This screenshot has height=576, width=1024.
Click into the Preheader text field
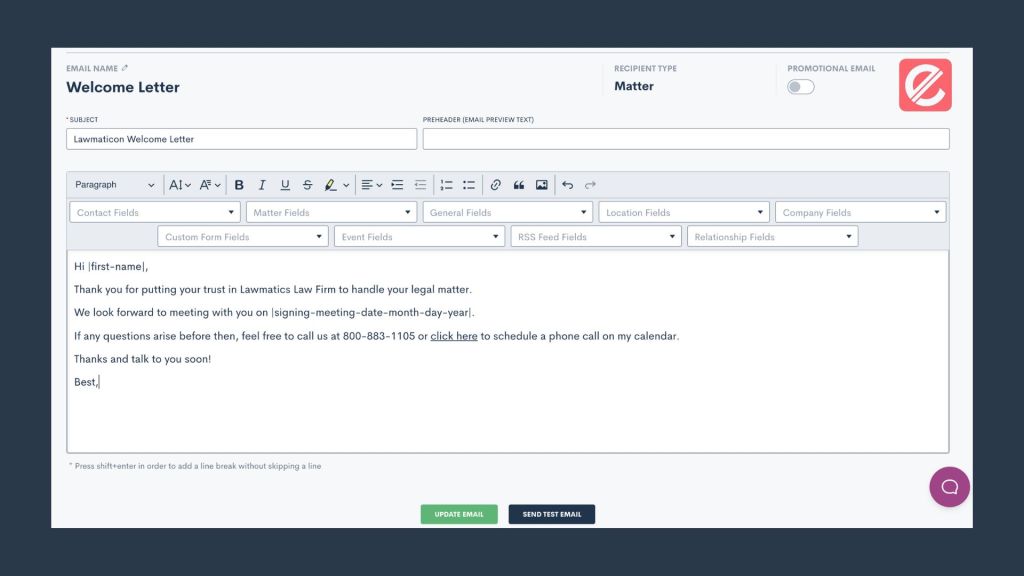coord(686,139)
